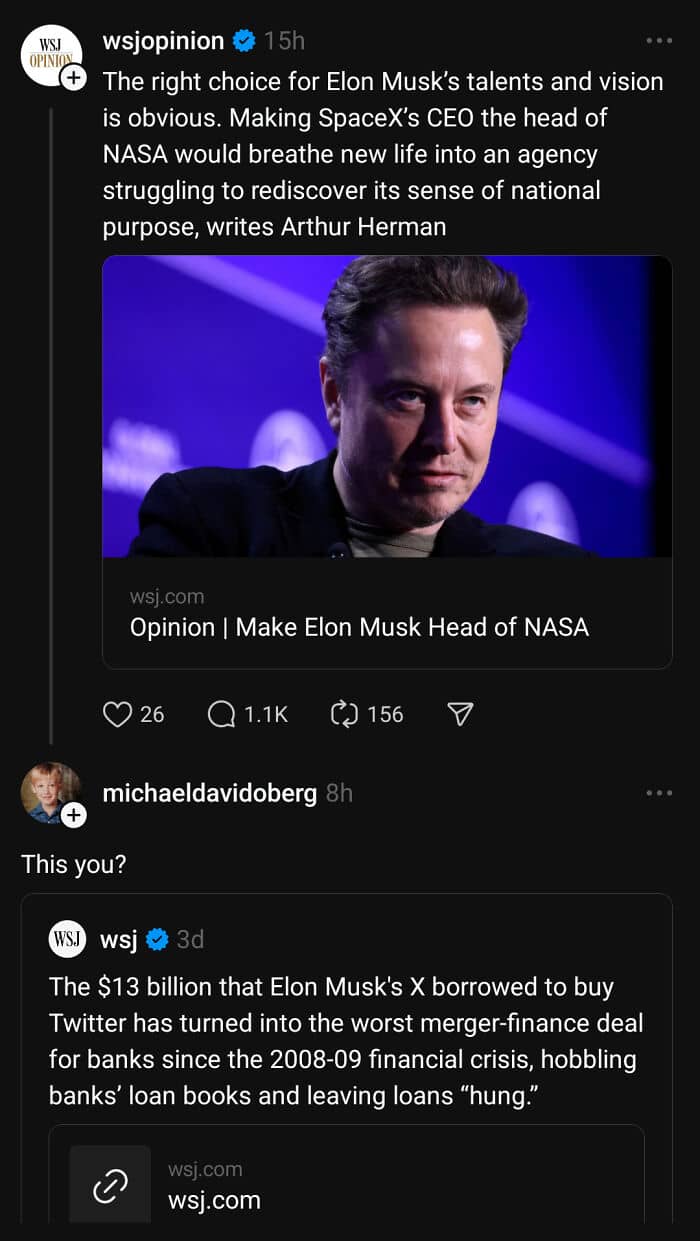Image resolution: width=700 pixels, height=1241 pixels.
Task: Like the wsjopinion post with the heart icon
Action: [x=118, y=714]
